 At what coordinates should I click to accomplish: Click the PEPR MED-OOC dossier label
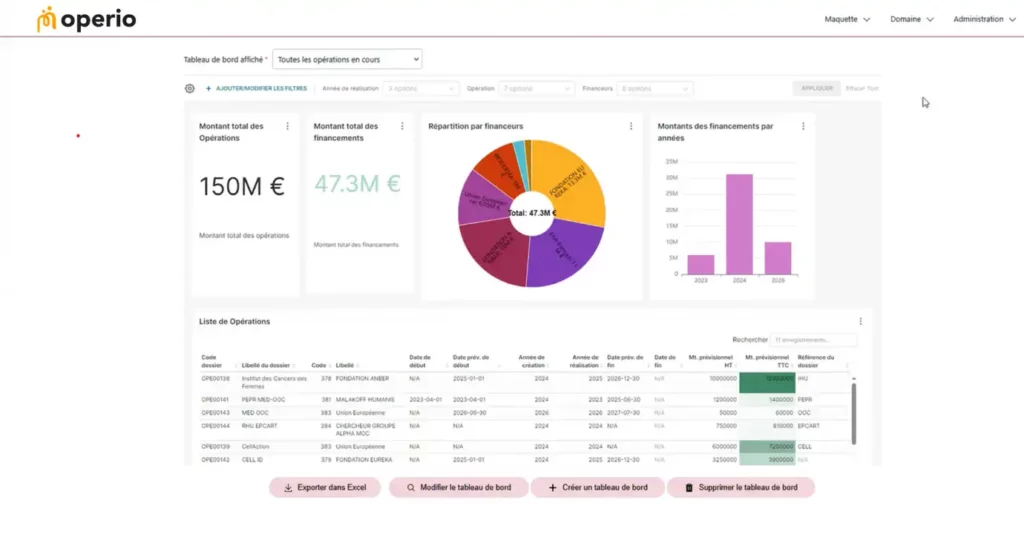[x=263, y=400]
